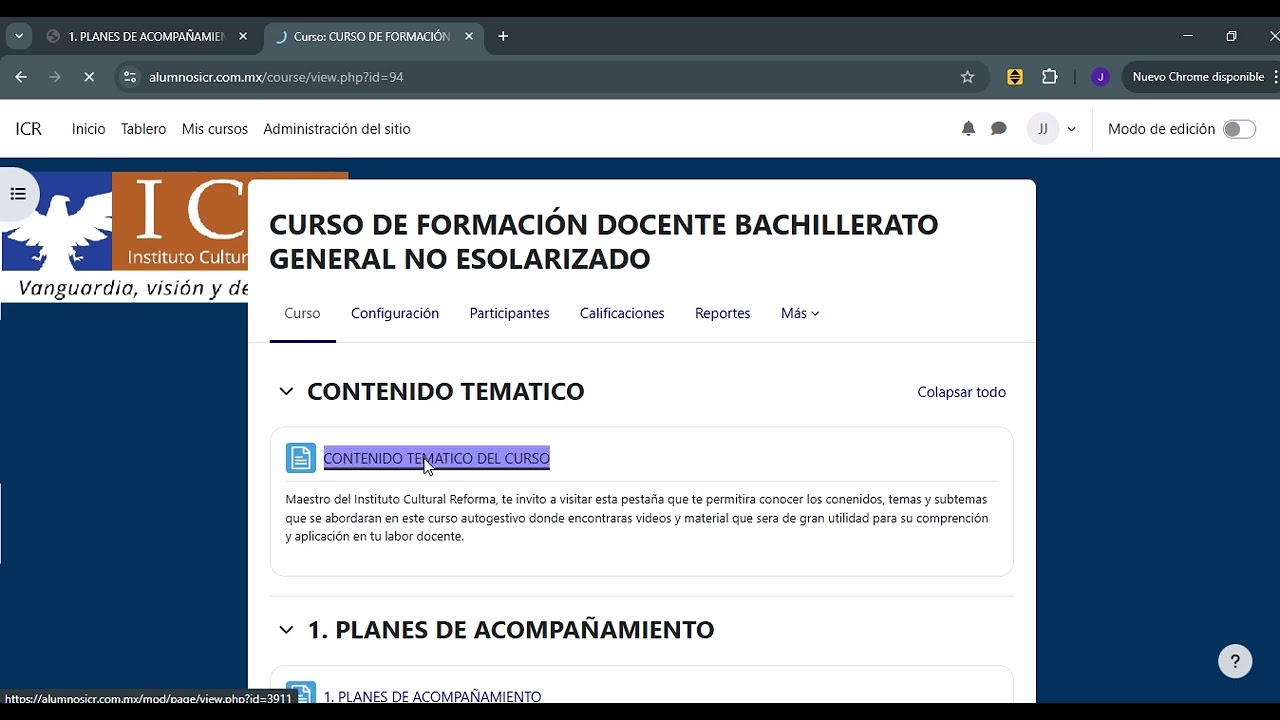
Task: Open Tablero in navigation
Action: pos(143,129)
